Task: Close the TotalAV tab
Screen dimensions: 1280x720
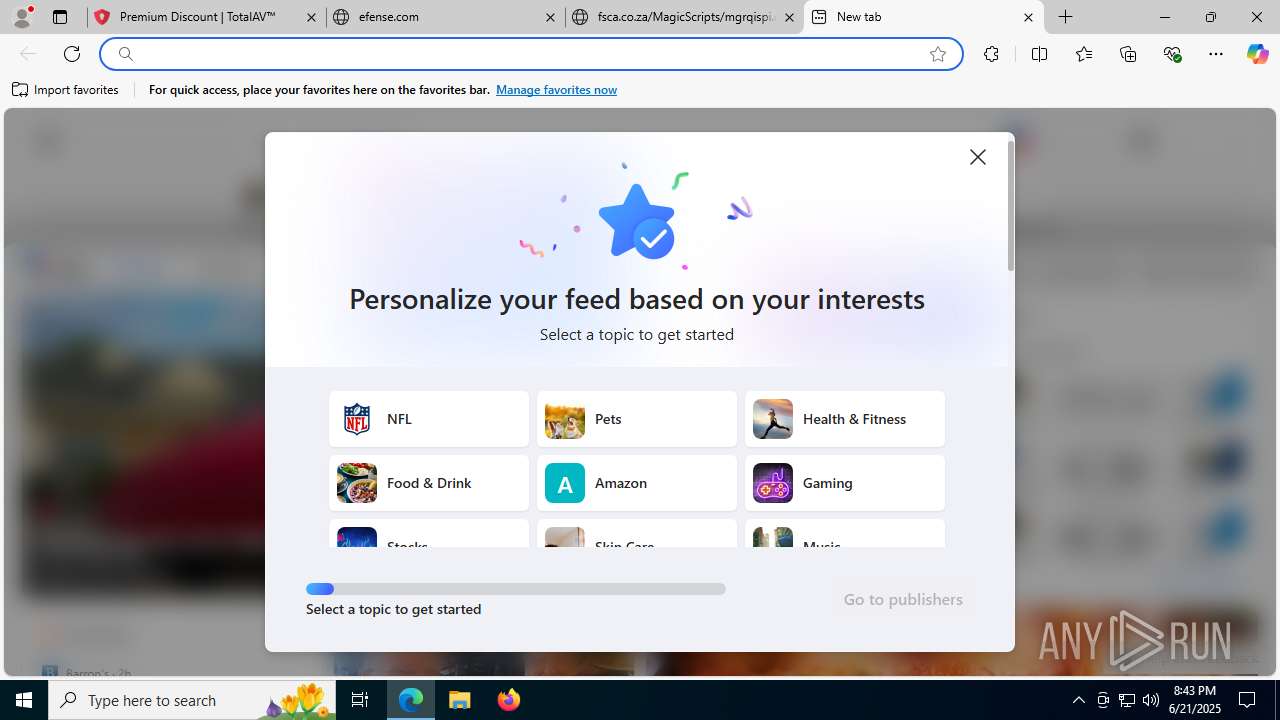Action: [312, 17]
